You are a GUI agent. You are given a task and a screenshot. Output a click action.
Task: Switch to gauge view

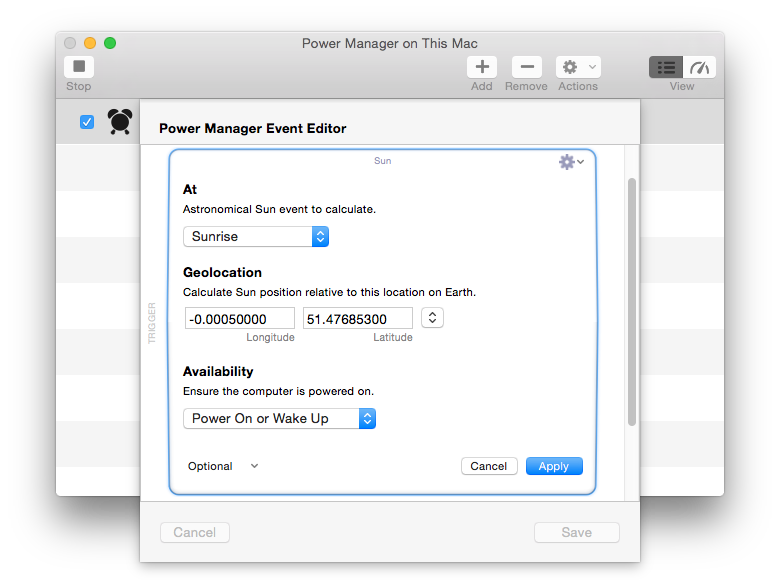[x=699, y=67]
